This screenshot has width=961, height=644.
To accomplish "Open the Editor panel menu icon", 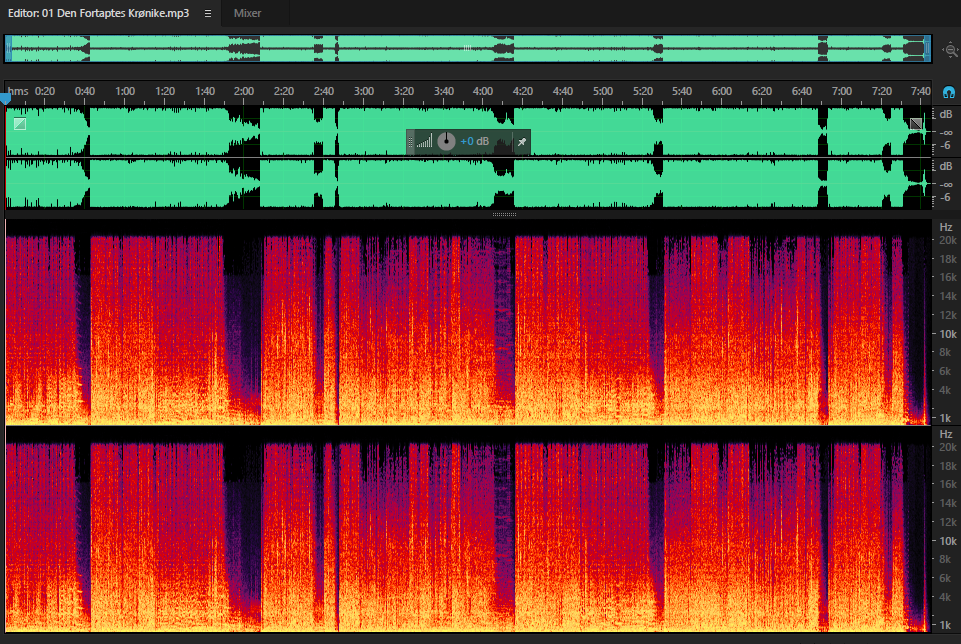I will point(208,13).
